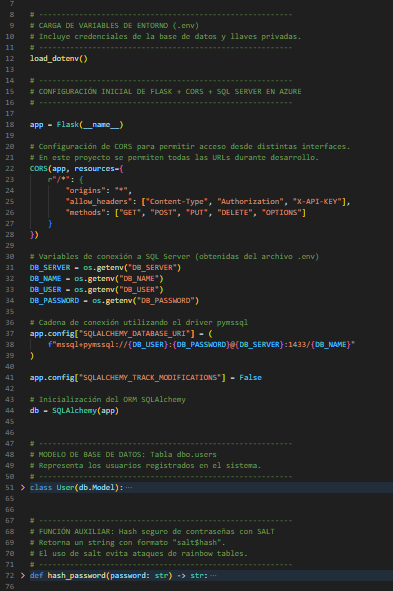Click comment MODELO DE BASE DE DATOS

click(x=123, y=455)
